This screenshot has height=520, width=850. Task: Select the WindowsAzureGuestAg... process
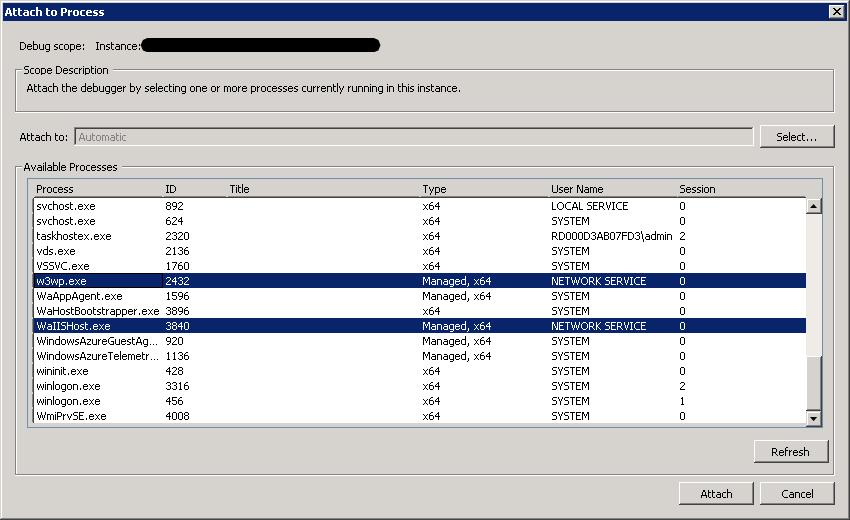(420, 341)
